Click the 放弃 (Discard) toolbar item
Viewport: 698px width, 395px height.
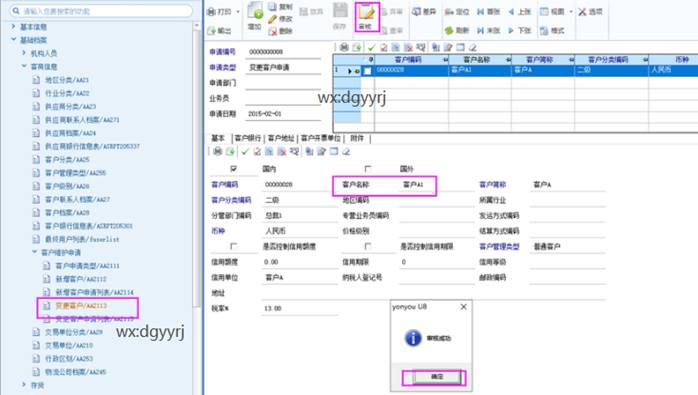pos(312,12)
